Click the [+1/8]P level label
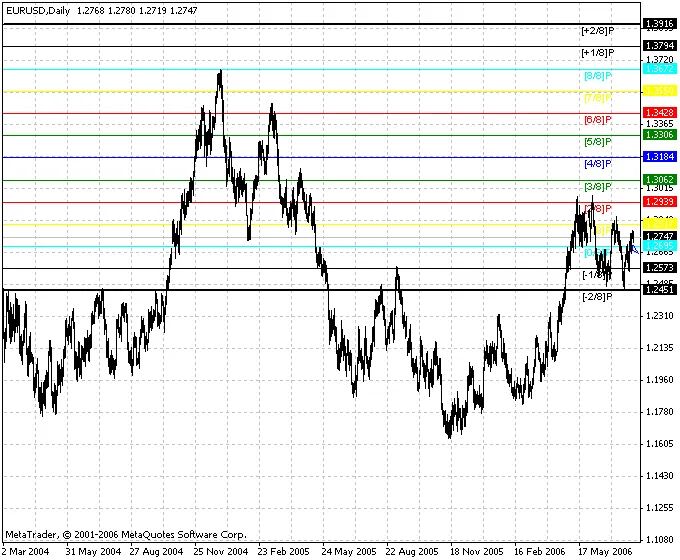 (x=597, y=53)
